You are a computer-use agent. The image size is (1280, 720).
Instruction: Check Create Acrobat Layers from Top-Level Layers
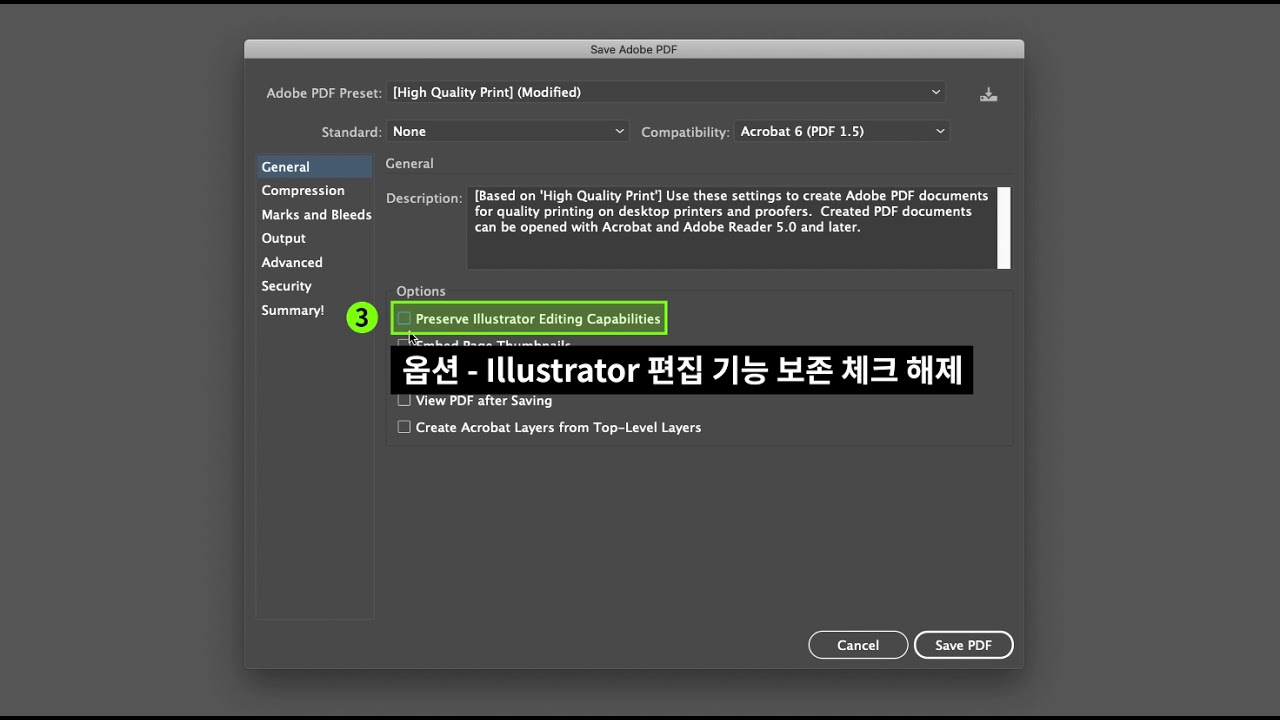click(x=404, y=427)
